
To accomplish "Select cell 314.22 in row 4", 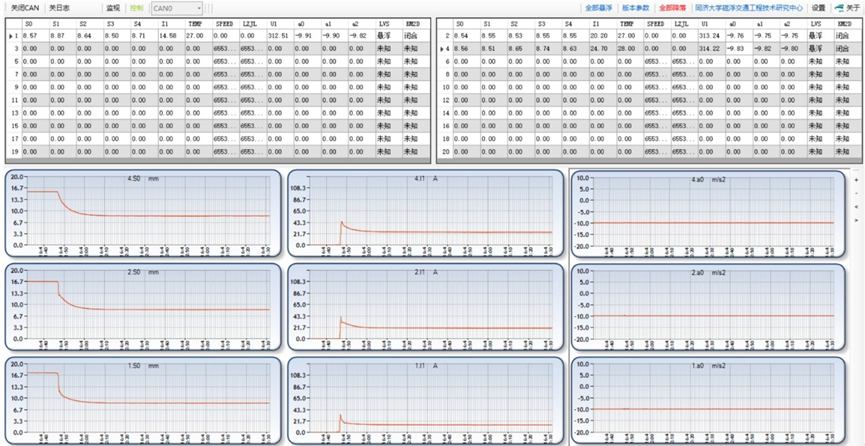I will coord(711,49).
